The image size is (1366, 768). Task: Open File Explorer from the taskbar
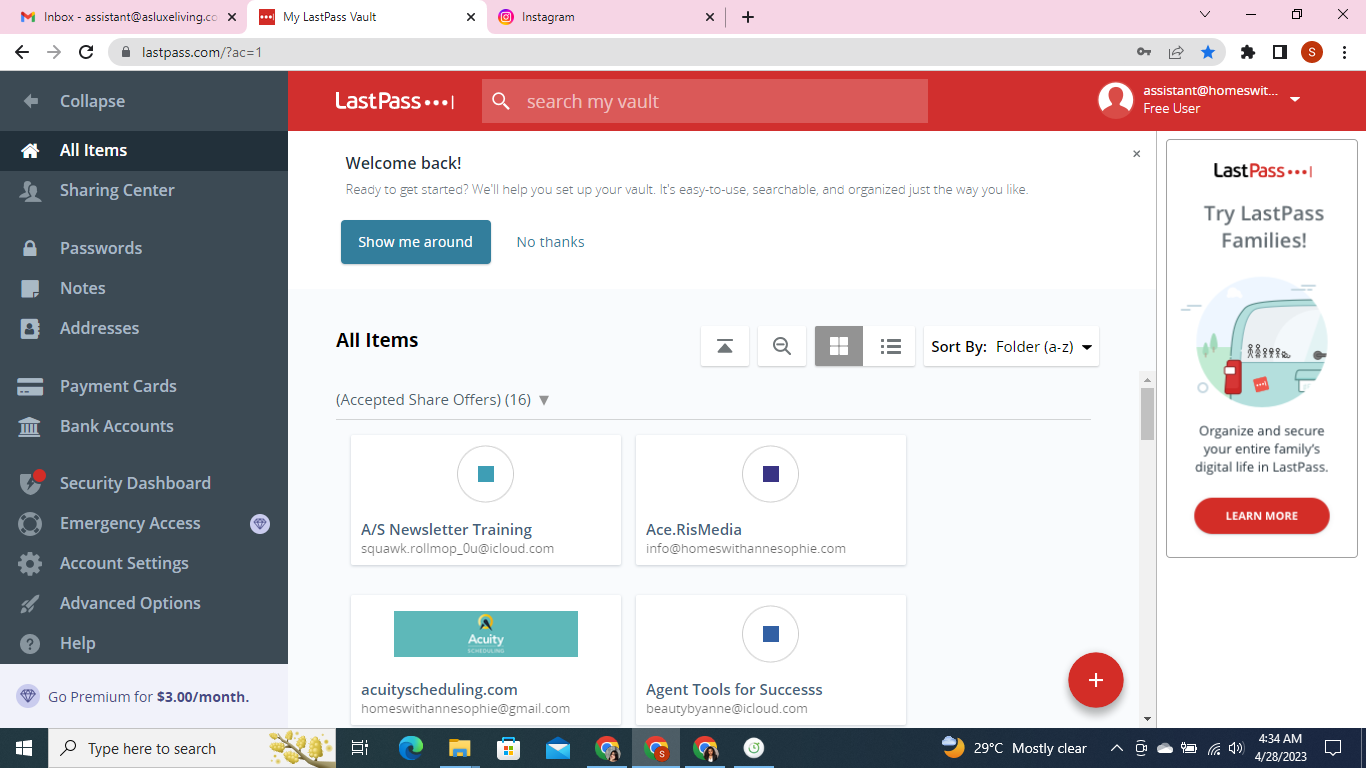tap(460, 748)
